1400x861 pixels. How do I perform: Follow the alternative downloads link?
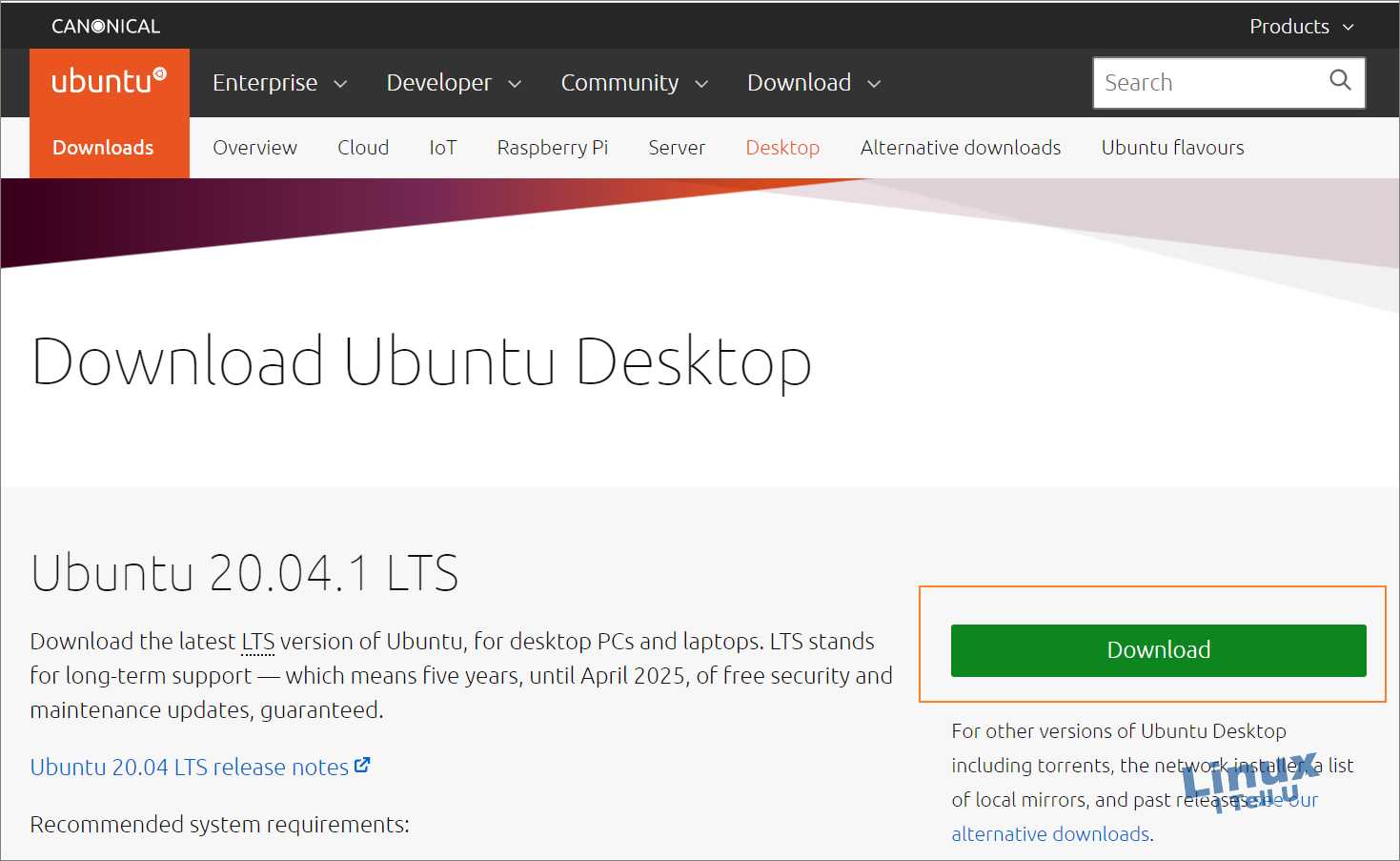(1050, 833)
